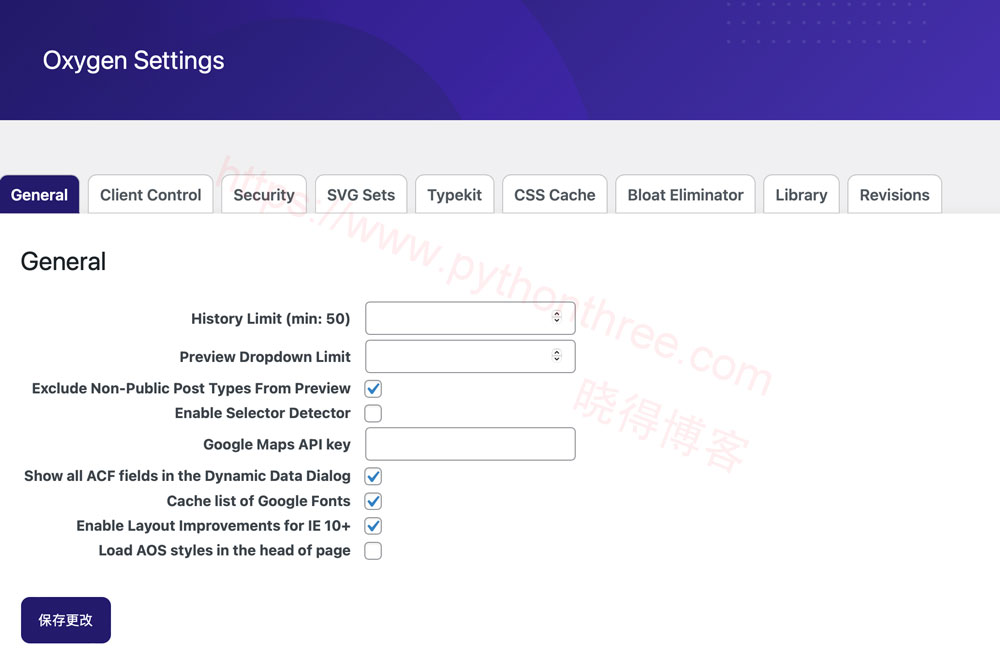Open the Client Control tab
Viewport: 1000px width, 648px height.
[x=151, y=195]
